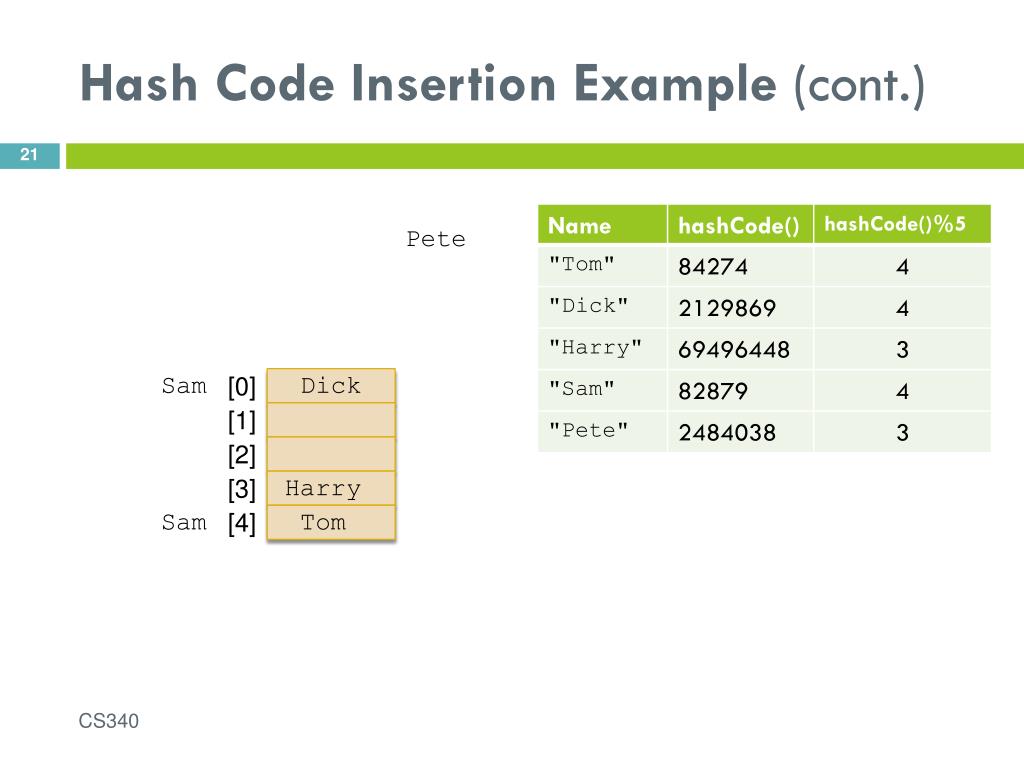This screenshot has width=1024, height=768.
Task: Click the empty array cell at index 2
Action: pyautogui.click(x=331, y=454)
